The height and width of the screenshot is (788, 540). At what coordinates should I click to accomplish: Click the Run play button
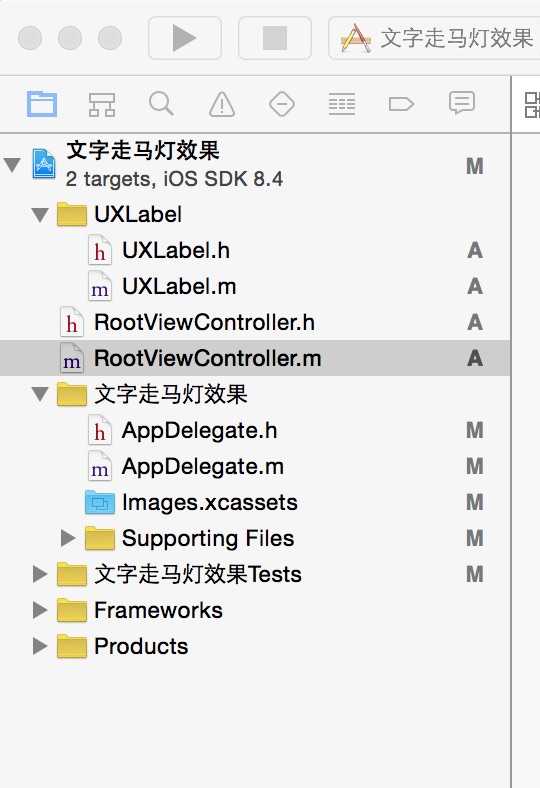point(184,38)
